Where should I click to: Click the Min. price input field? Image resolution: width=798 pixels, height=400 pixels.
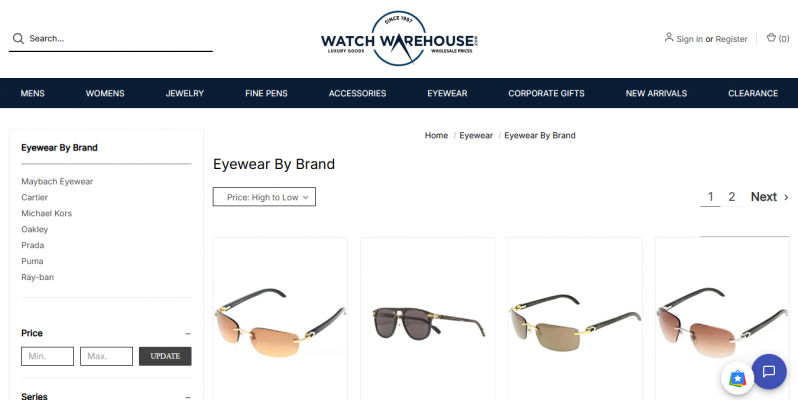click(47, 356)
